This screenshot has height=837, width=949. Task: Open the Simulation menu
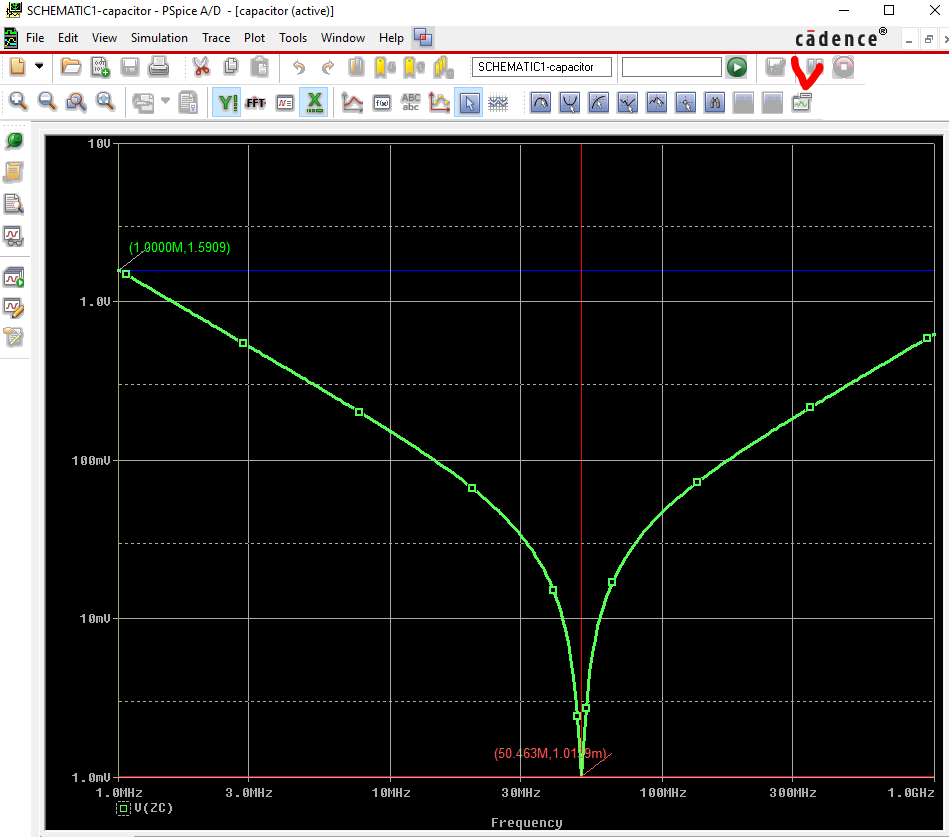coord(159,38)
